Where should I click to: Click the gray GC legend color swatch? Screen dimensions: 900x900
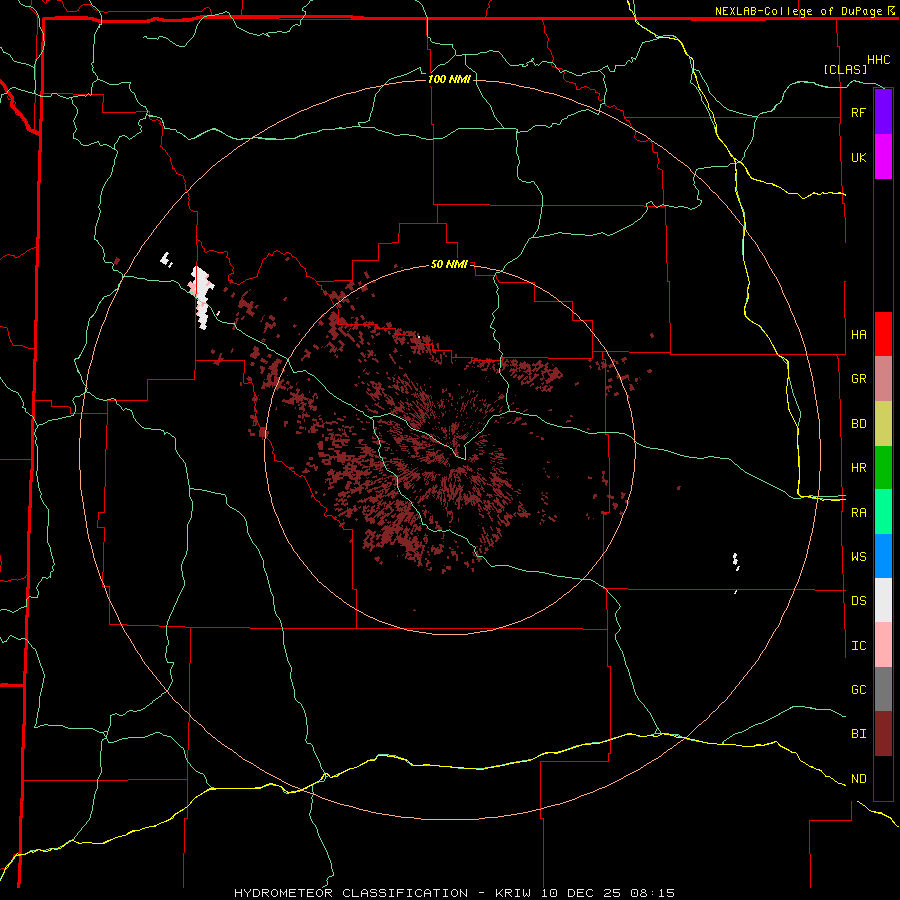click(883, 689)
